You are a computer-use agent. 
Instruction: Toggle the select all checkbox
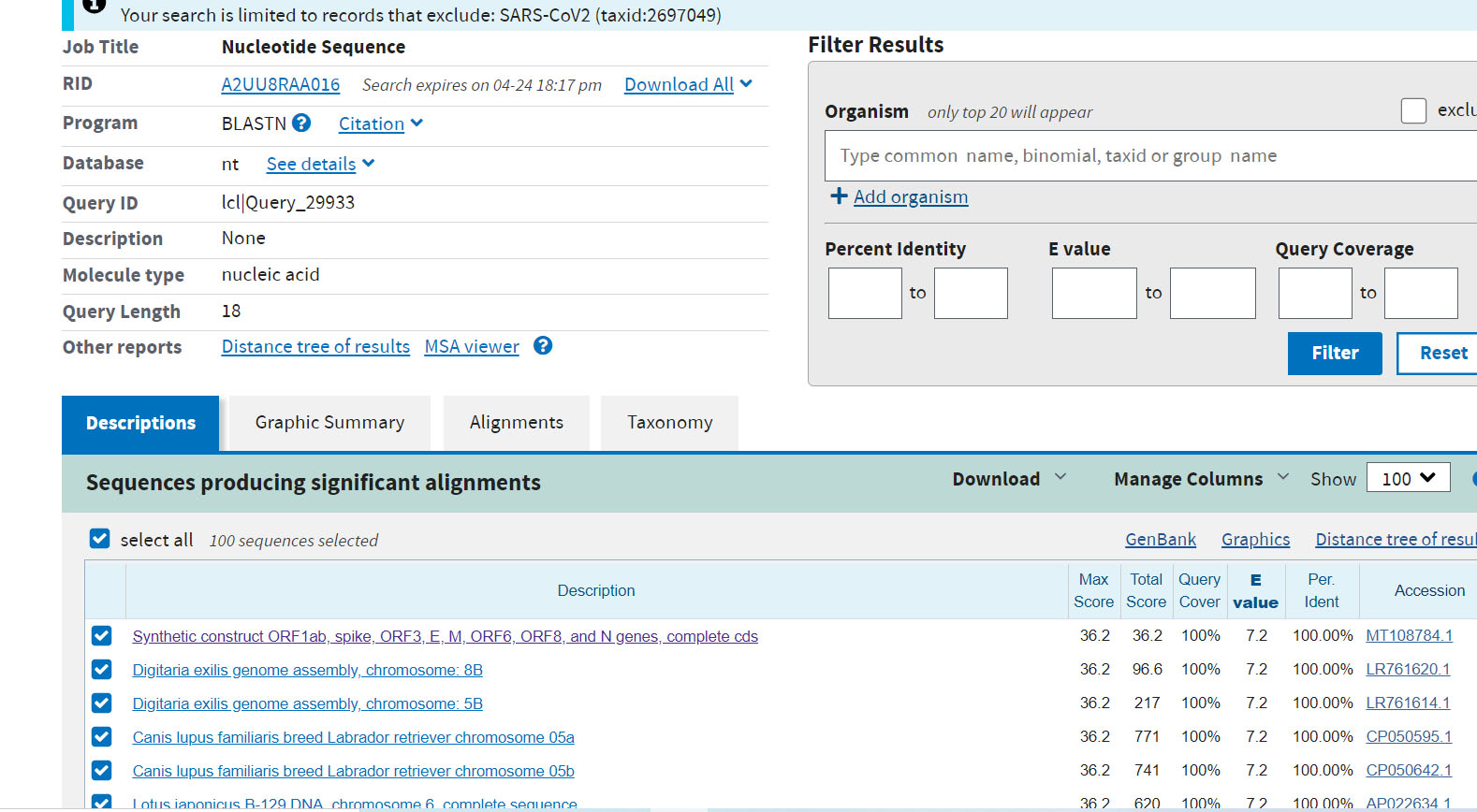coord(99,538)
